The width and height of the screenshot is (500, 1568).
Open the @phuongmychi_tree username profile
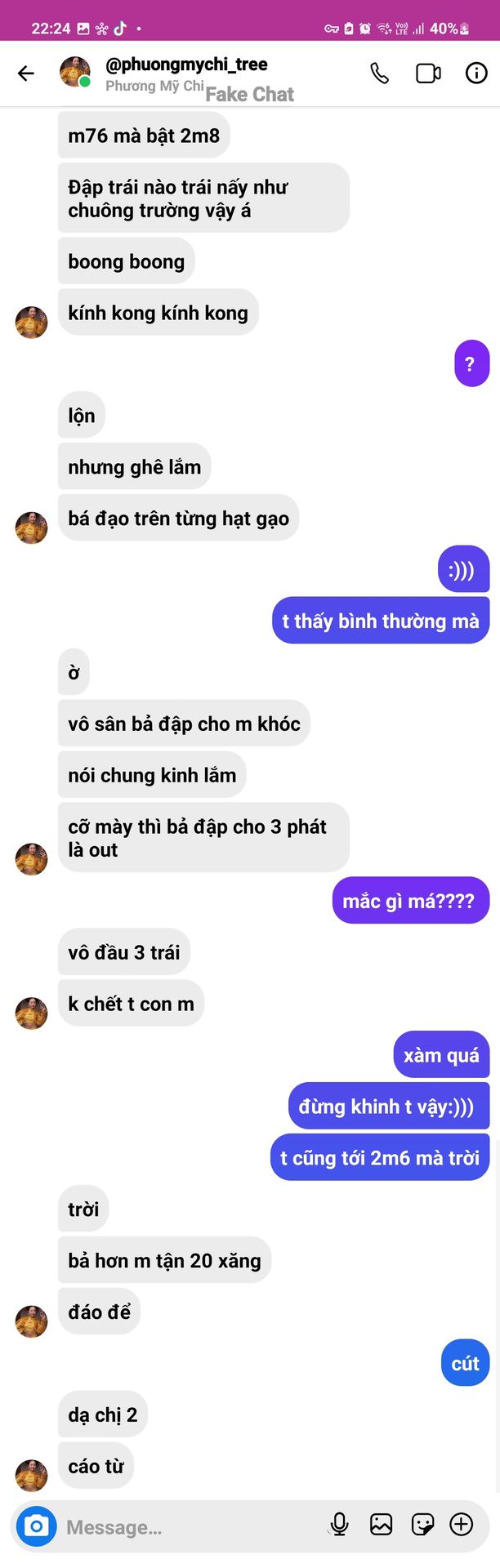[x=186, y=64]
